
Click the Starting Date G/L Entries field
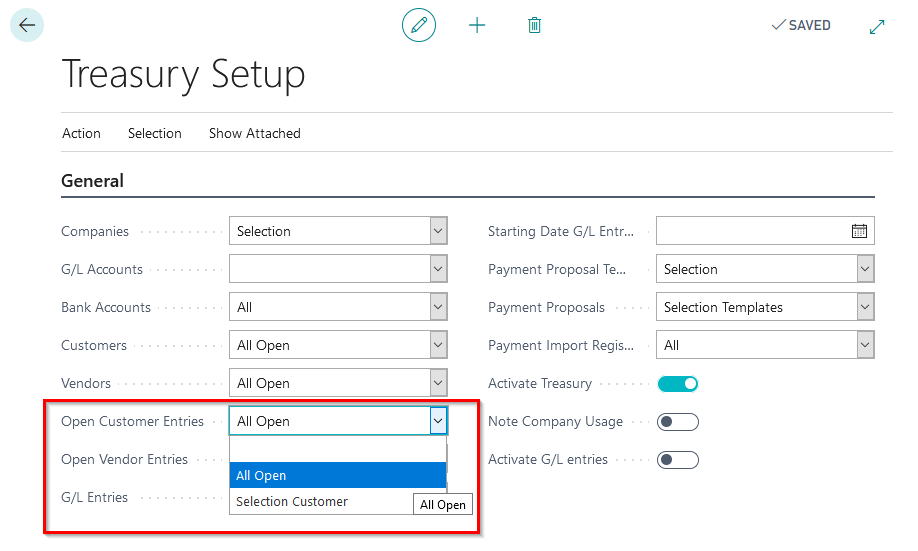[x=752, y=231]
